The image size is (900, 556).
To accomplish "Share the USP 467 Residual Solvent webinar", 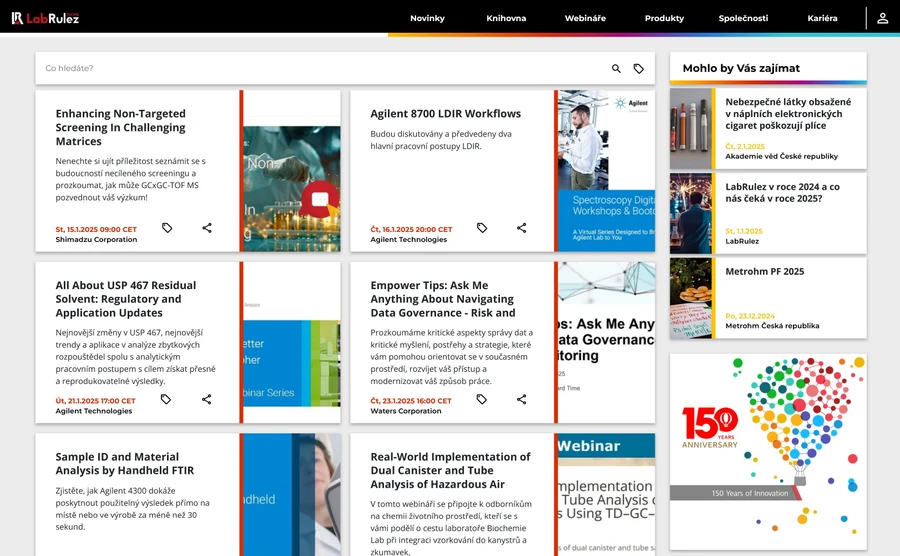I will (x=206, y=399).
